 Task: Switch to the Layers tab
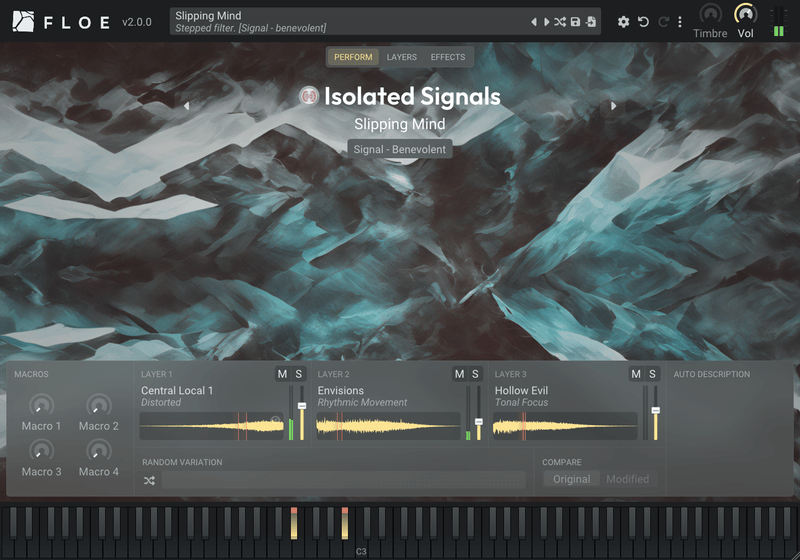(x=402, y=57)
